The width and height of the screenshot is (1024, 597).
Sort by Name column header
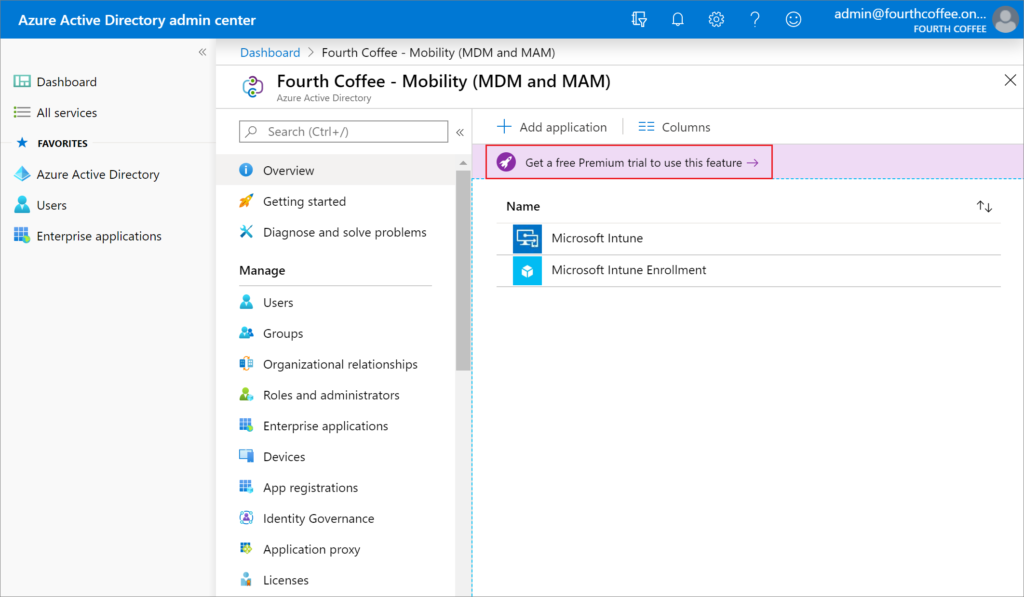[523, 206]
